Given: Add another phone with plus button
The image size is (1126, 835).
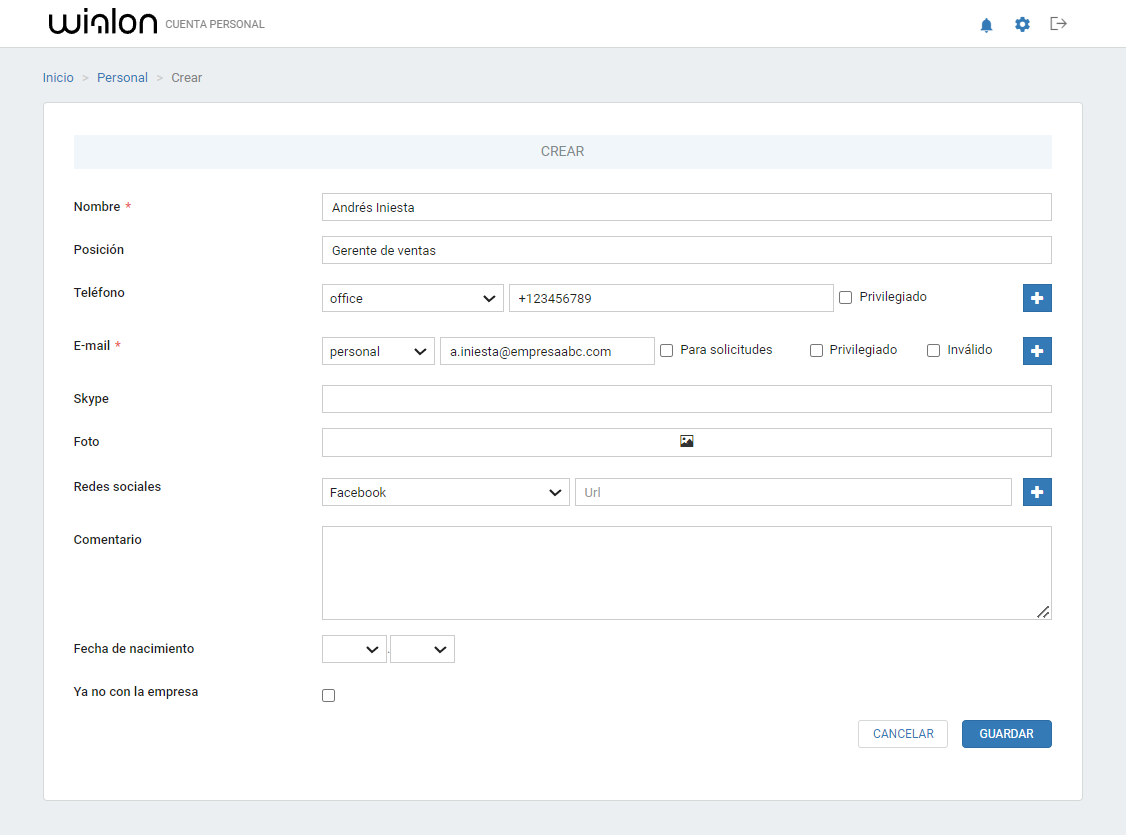Looking at the screenshot, I should coord(1037,298).
